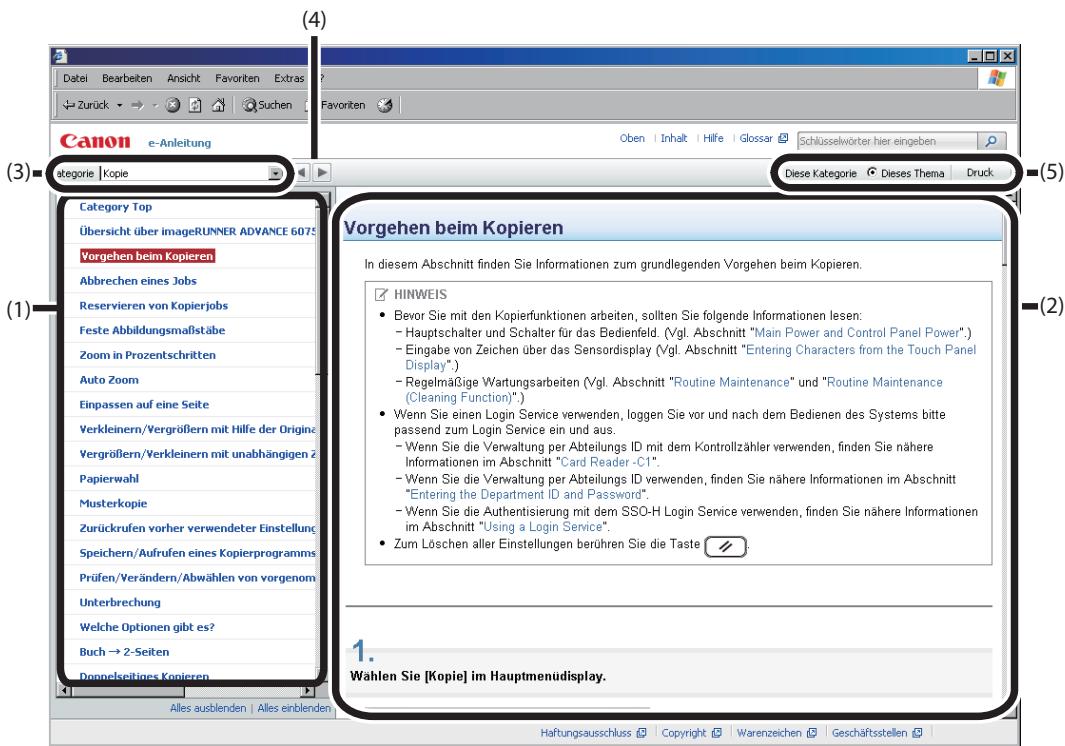Open the Suchen search toolbar button
The height and width of the screenshot is (746, 1065).
[267, 105]
